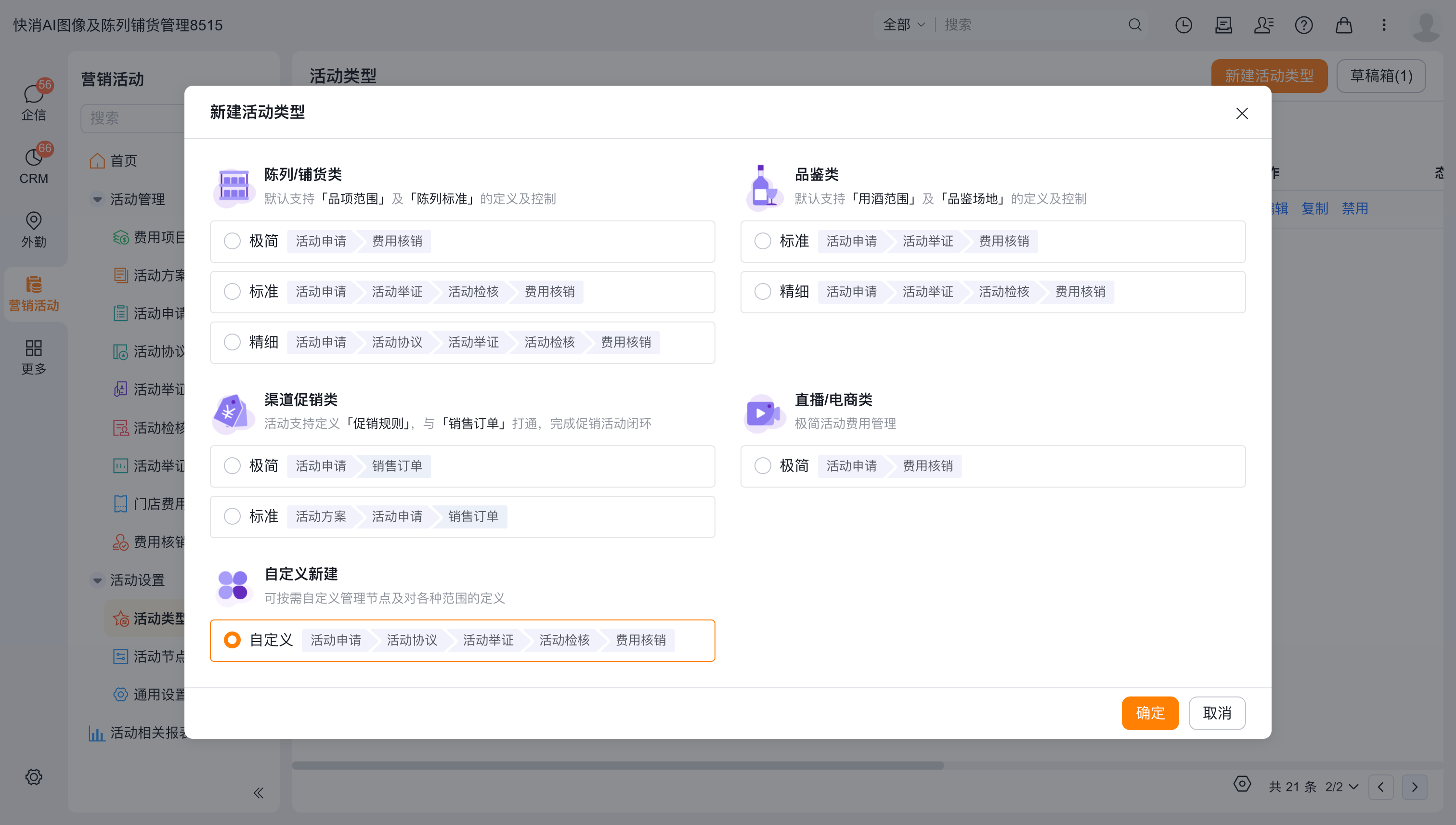Select the 品鉴类 标准 radio option
This screenshot has height=825, width=1456.
(763, 241)
